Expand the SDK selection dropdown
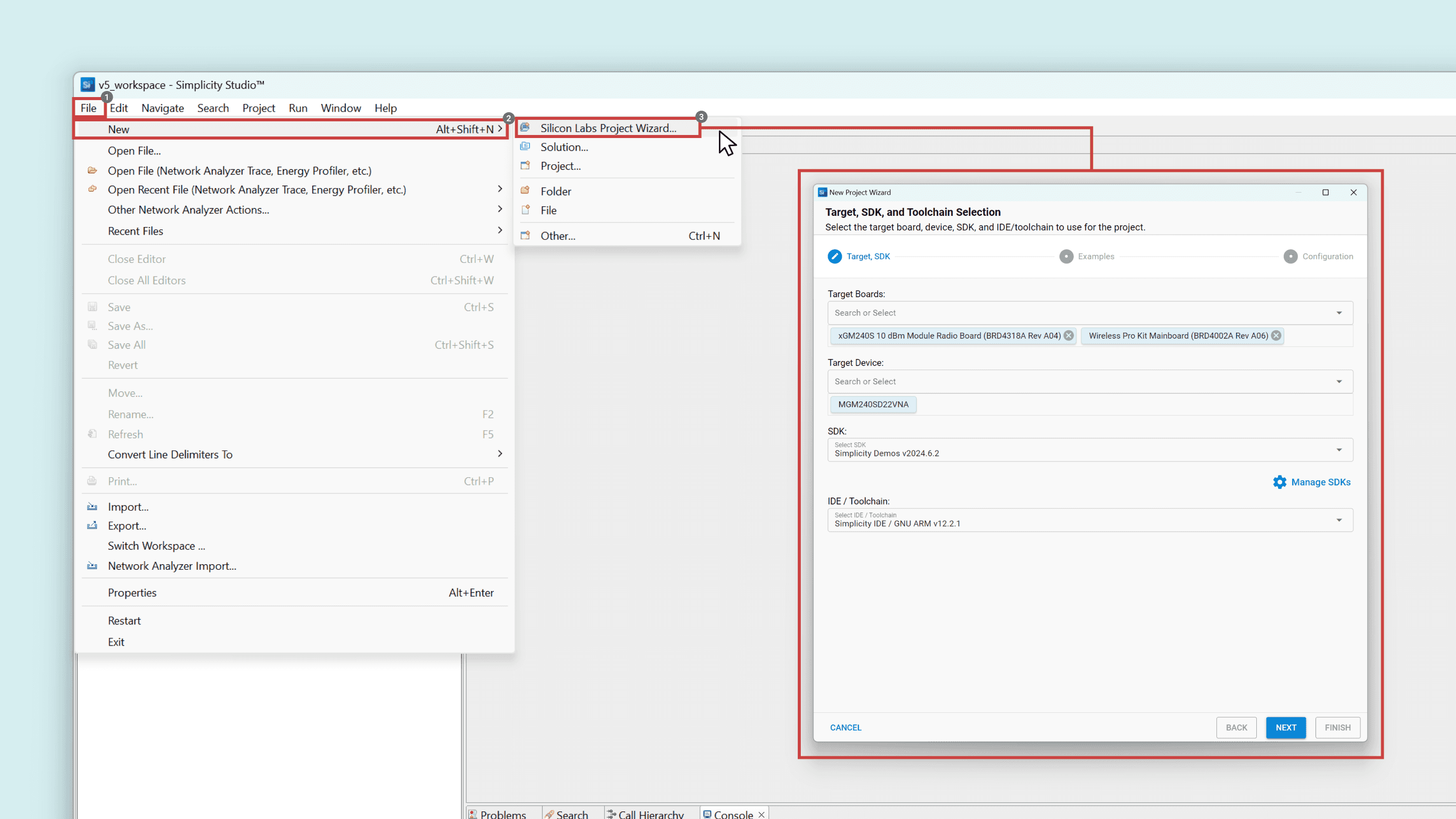The width and height of the screenshot is (1456, 819). [x=1338, y=450]
